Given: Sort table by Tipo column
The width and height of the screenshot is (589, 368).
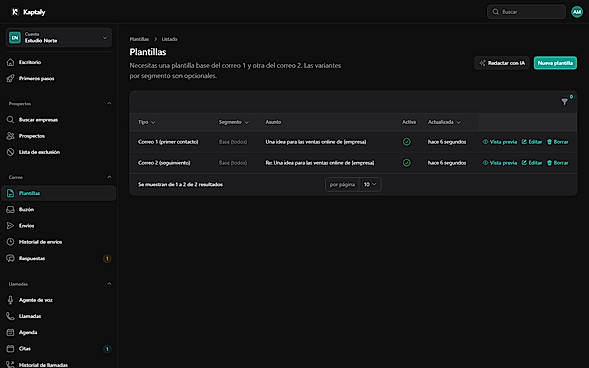Looking at the screenshot, I should 146,122.
